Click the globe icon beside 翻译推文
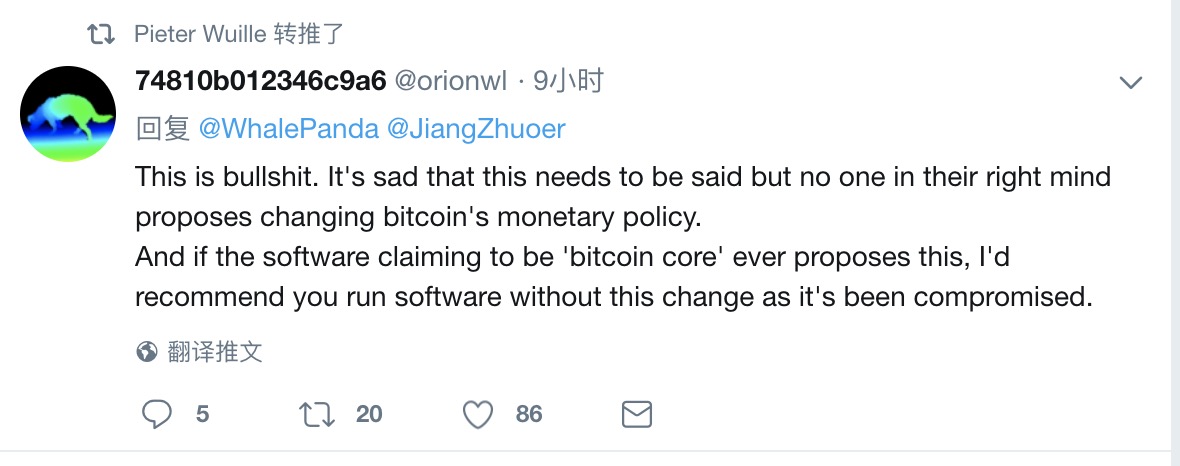This screenshot has width=1180, height=466. click(147, 352)
